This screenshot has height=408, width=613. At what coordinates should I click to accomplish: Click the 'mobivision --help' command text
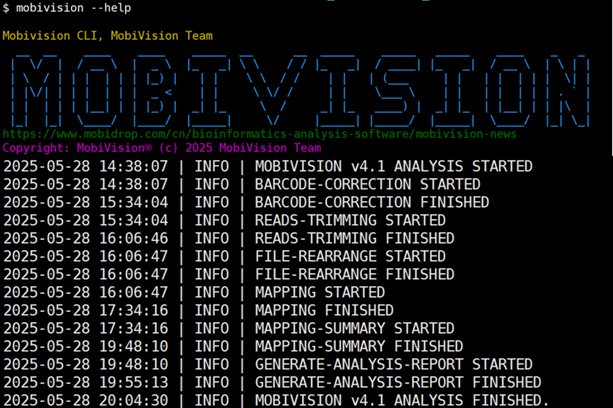coord(73,8)
